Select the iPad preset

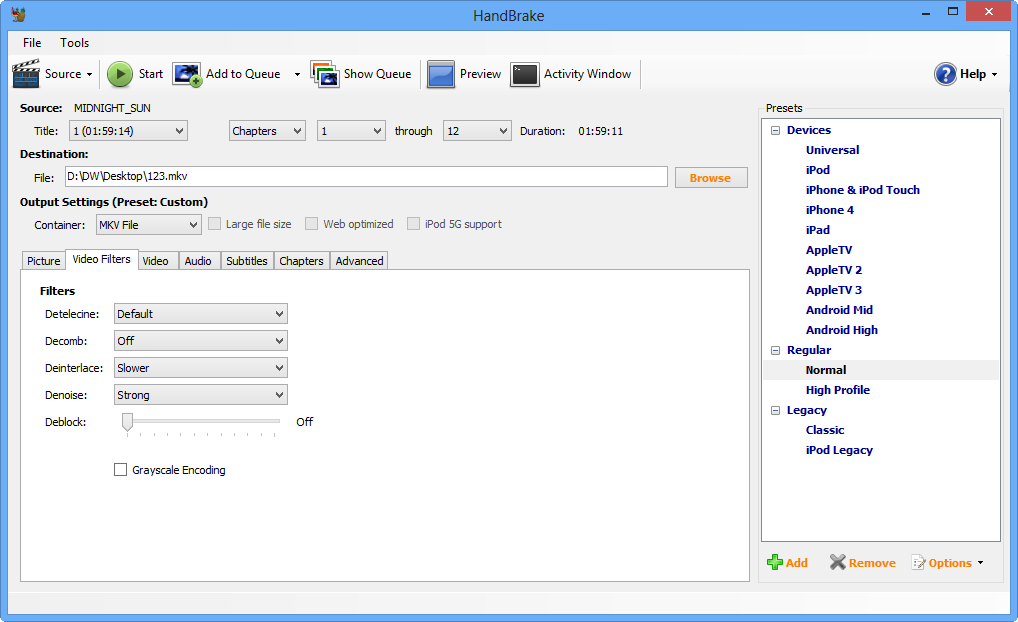click(x=817, y=230)
